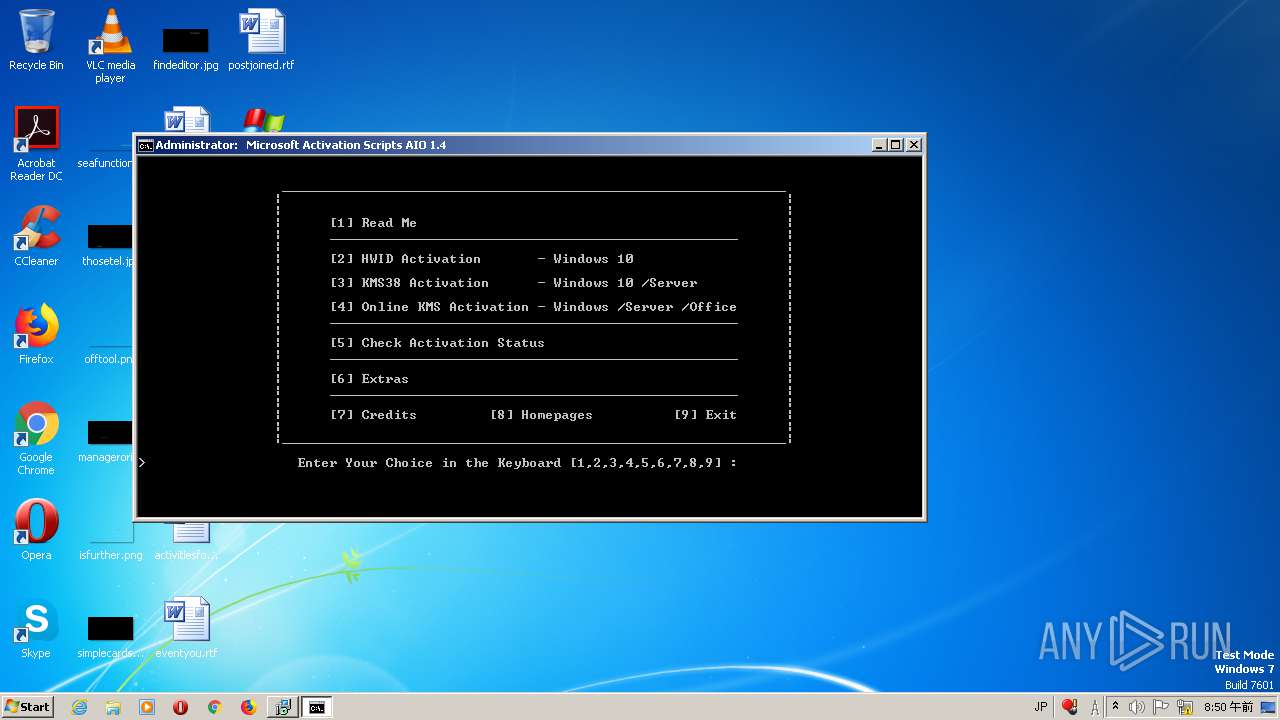1280x720 pixels.
Task: Click '[5] Check Activation Status' line
Action: pyautogui.click(x=437, y=343)
